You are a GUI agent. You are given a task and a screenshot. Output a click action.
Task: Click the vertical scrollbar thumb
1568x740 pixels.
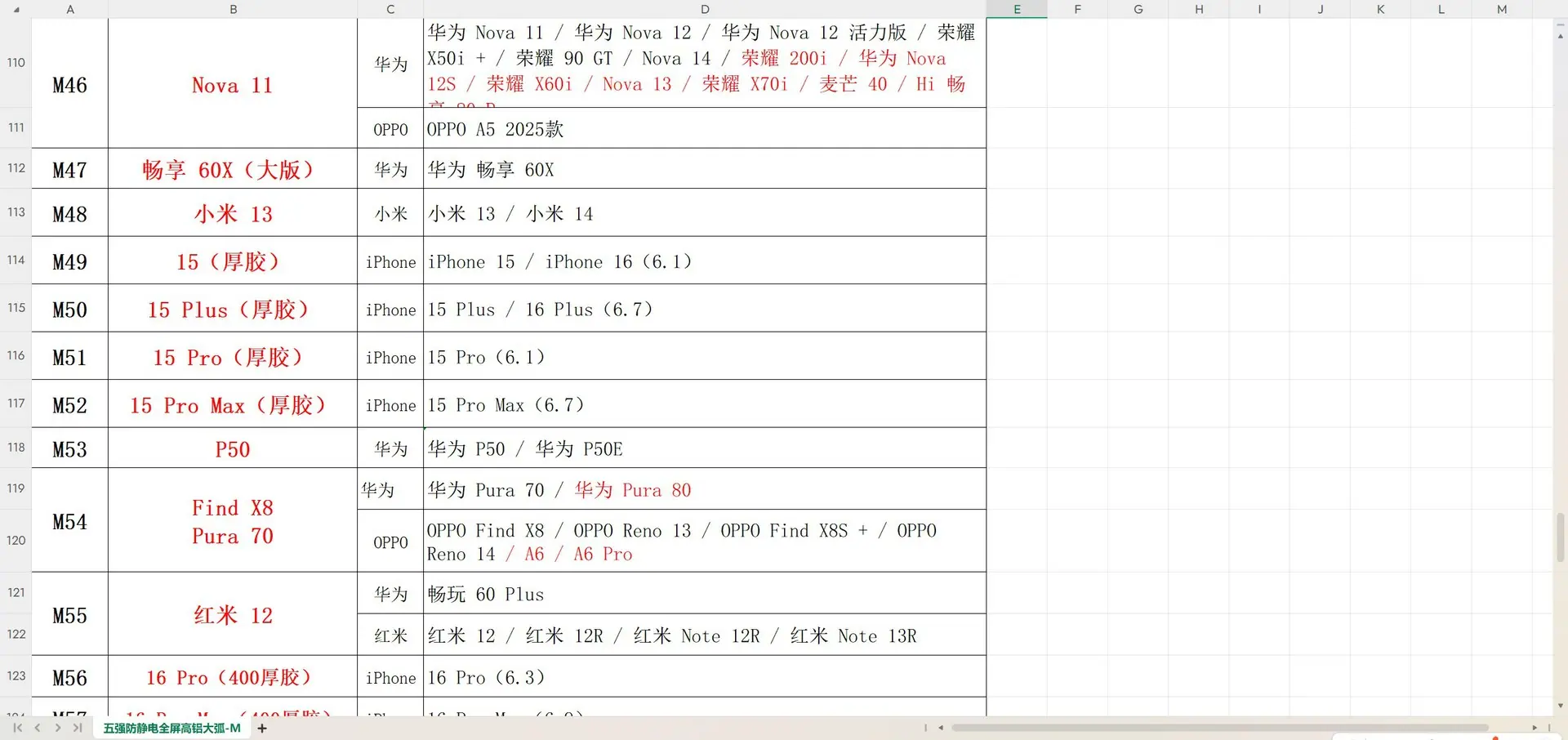coord(1561,537)
